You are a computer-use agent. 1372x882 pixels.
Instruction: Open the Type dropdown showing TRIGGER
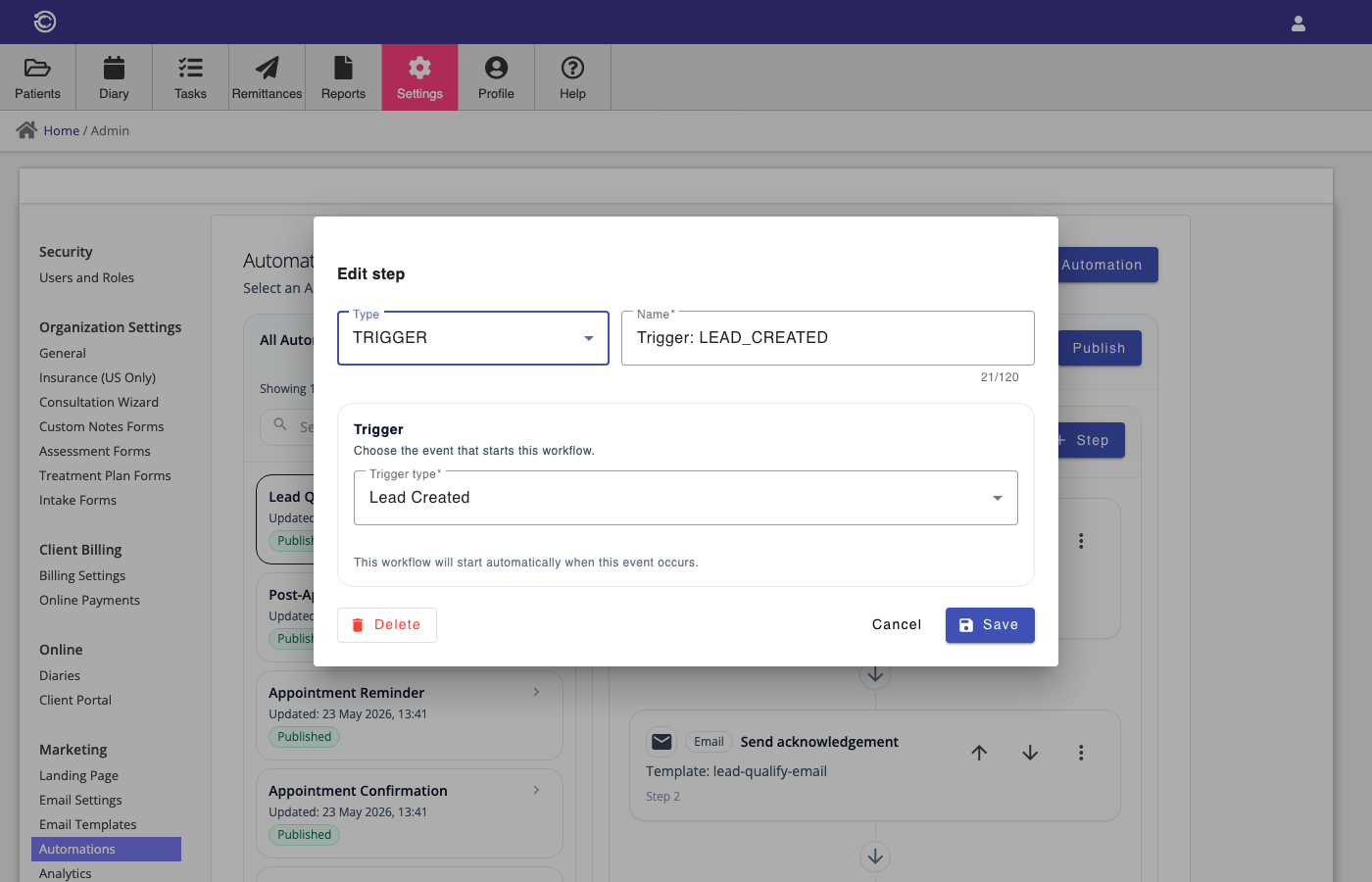473,338
